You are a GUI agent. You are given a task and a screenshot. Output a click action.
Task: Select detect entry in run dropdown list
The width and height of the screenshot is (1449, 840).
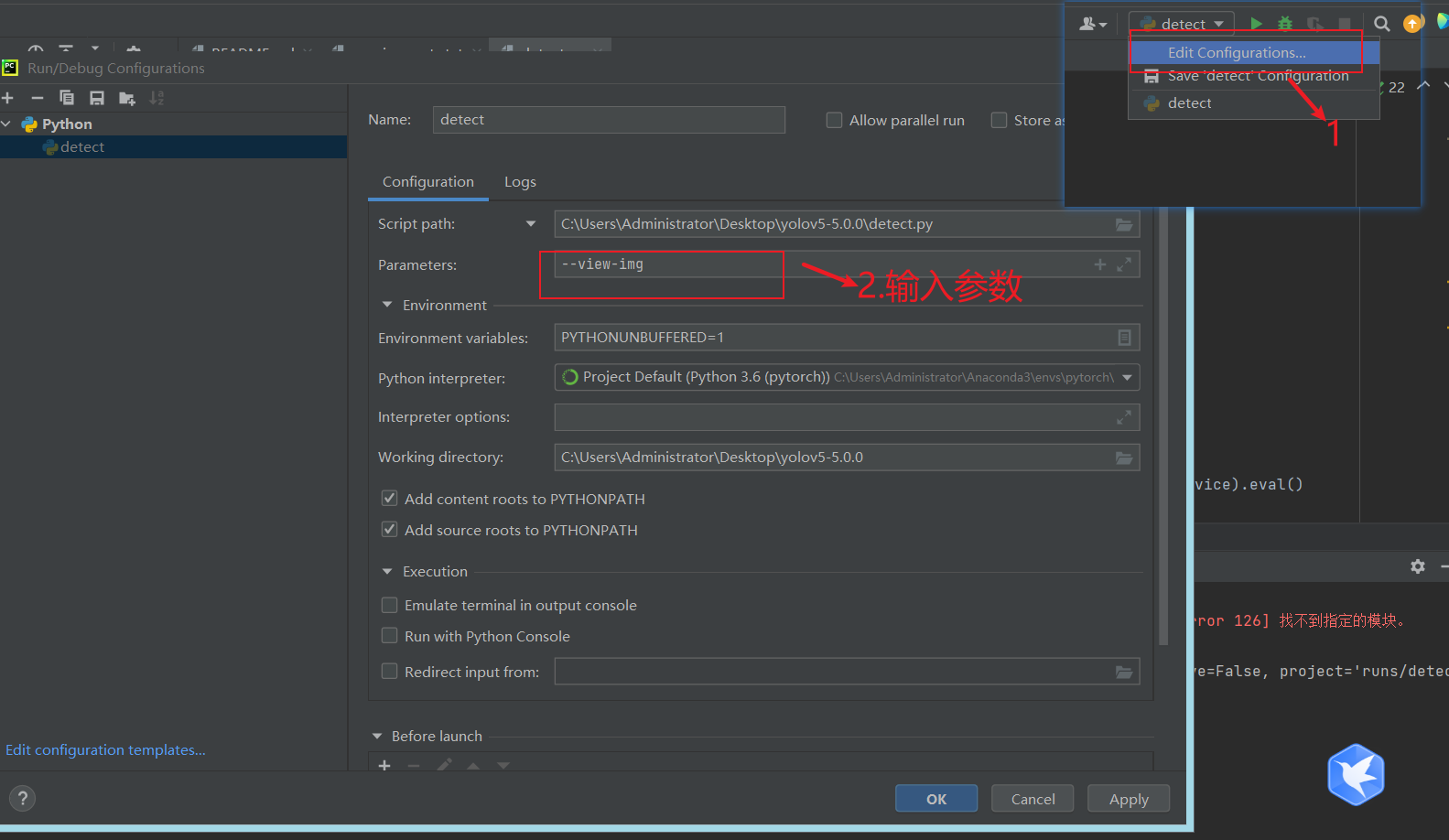pos(1255,103)
